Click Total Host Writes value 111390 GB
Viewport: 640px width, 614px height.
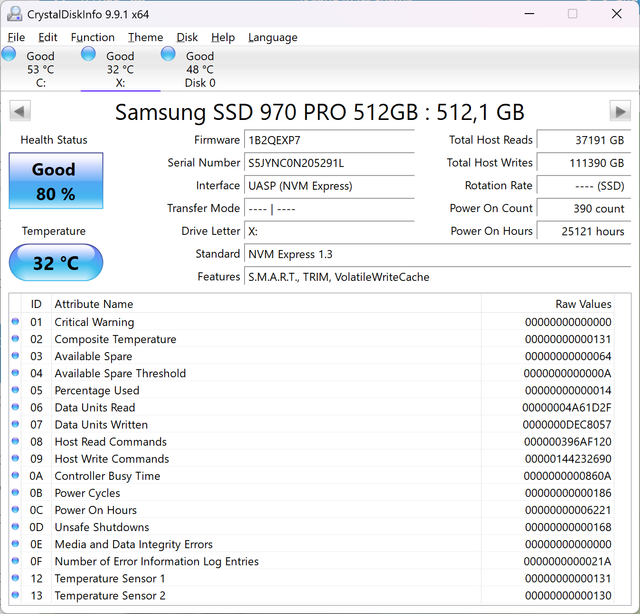click(584, 163)
